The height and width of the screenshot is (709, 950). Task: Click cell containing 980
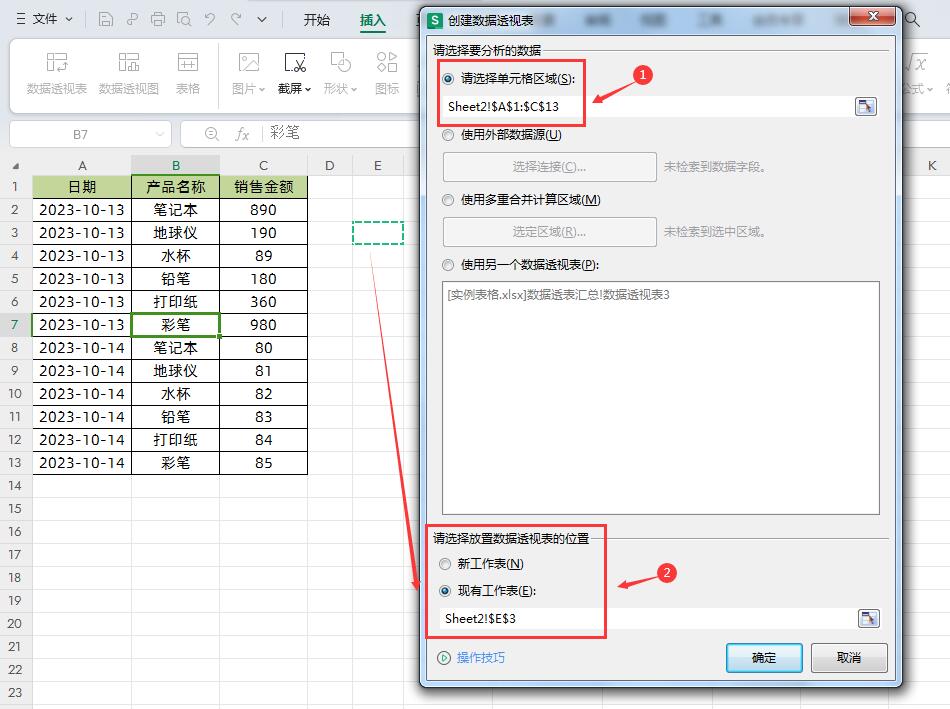(x=264, y=325)
